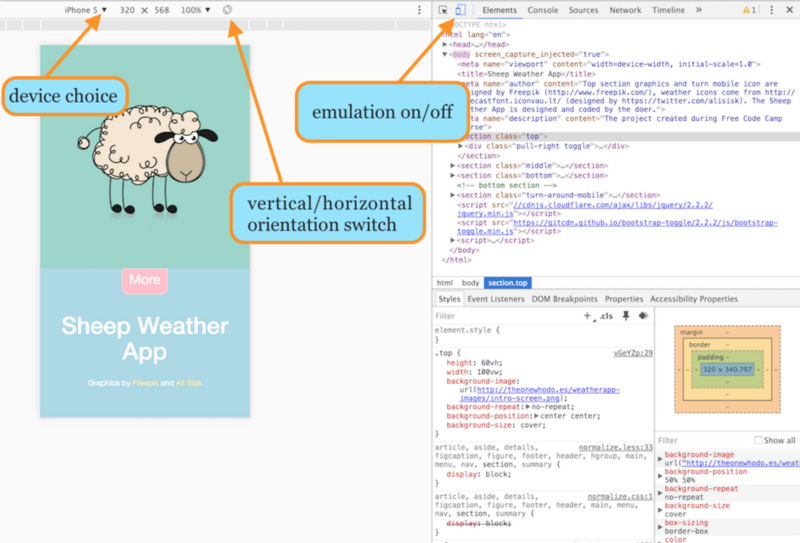Viewport: 800px width, 543px height.
Task: Enable the Show all checkbox
Action: (x=758, y=440)
